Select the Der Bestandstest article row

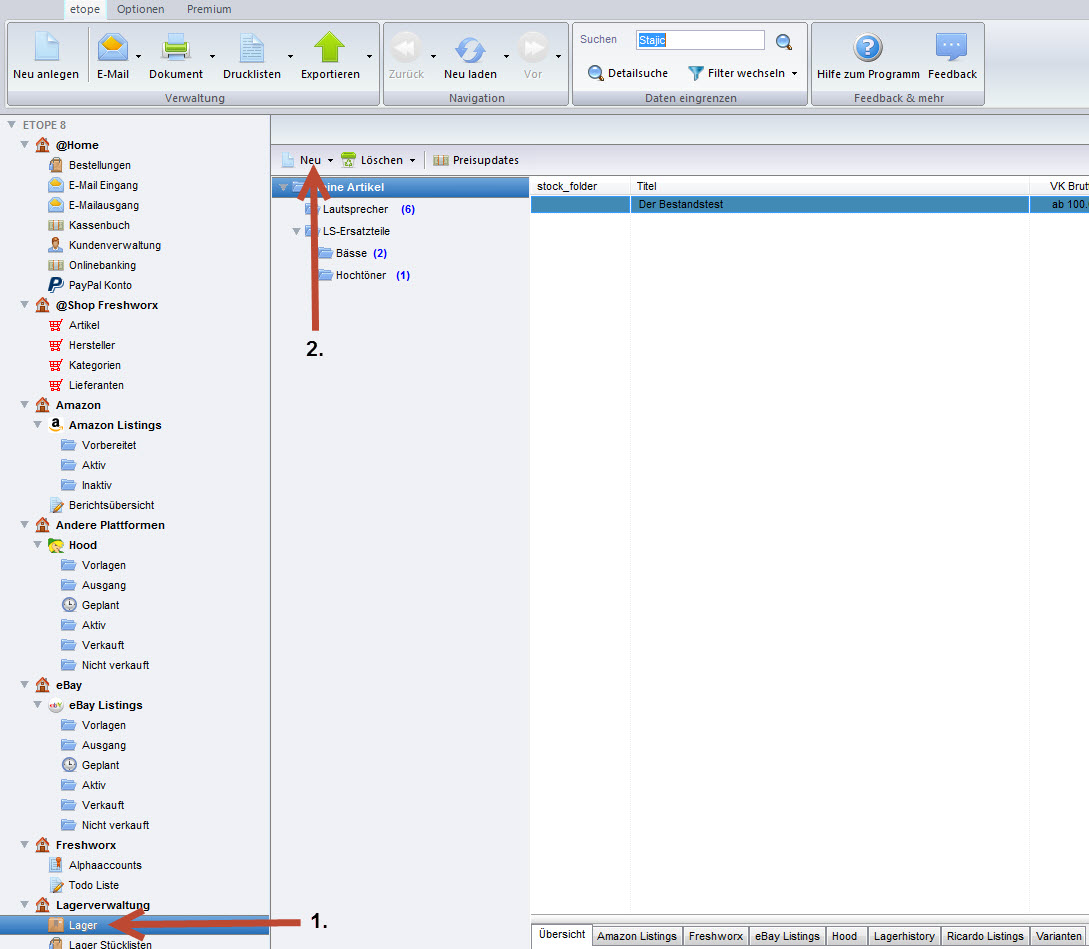pyautogui.click(x=809, y=204)
